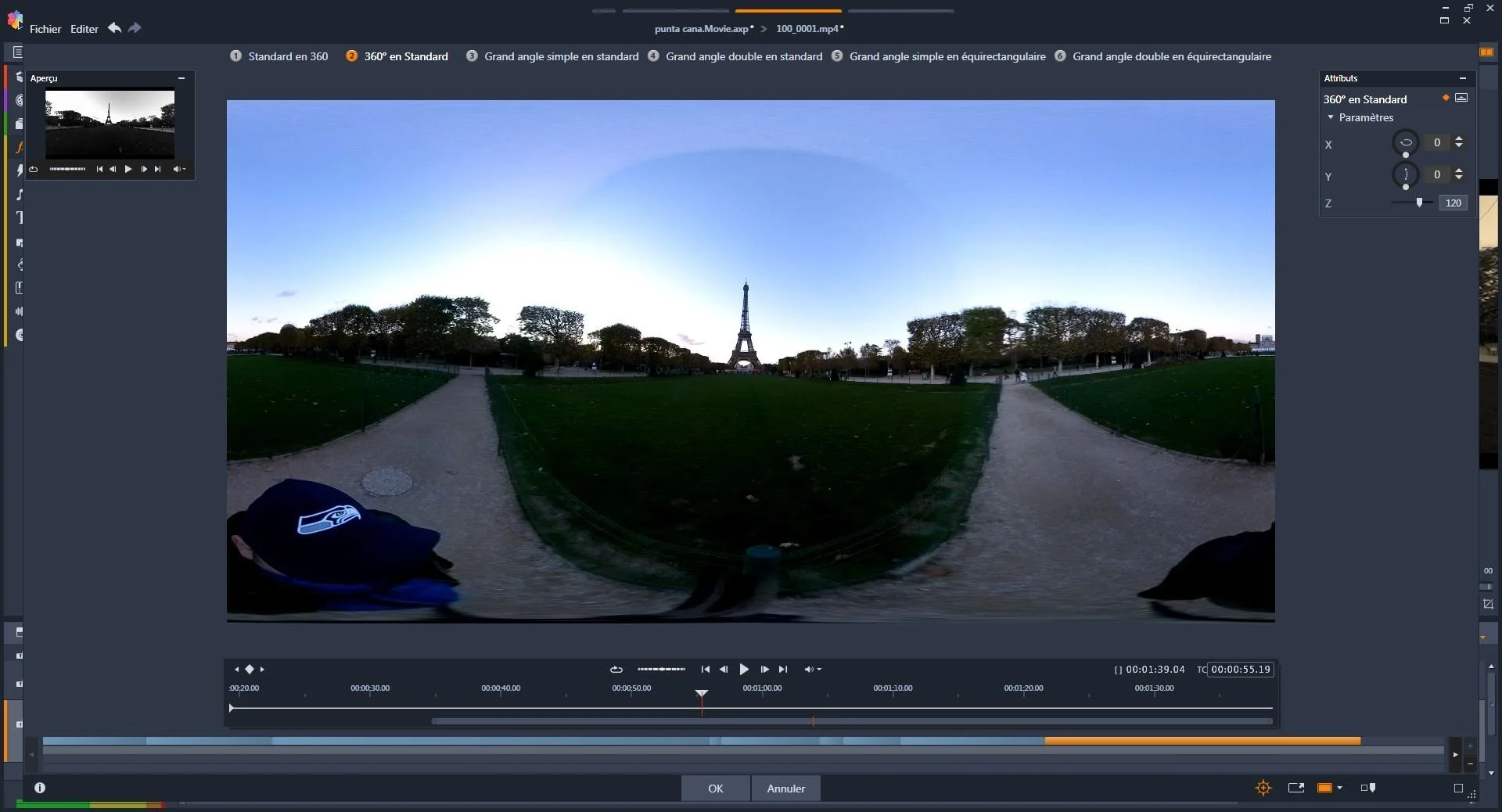1502x812 pixels.
Task: Select 360° en Standard mode
Action: 397,56
